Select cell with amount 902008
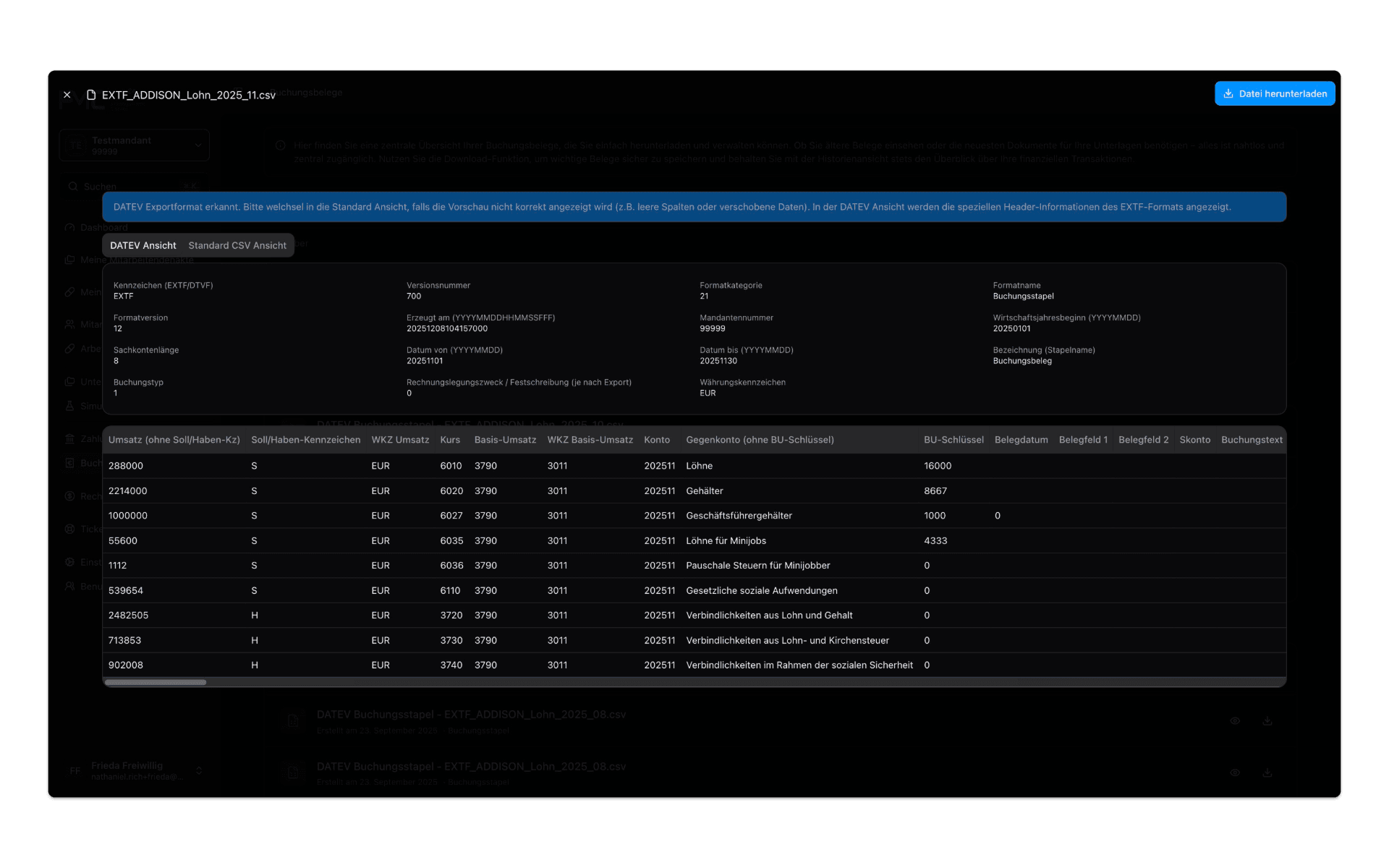The width and height of the screenshot is (1389, 868). coord(174,665)
